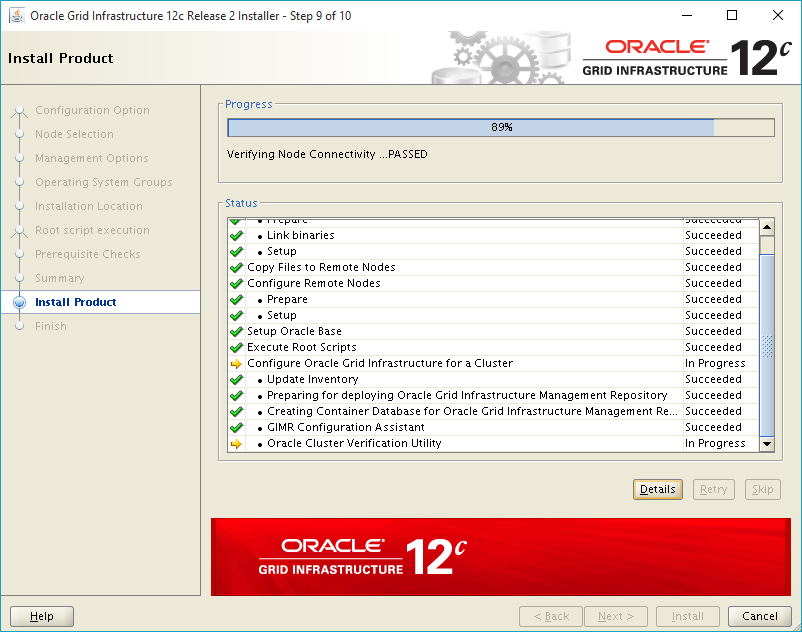Click the Configuration Option step marker icon
802x632 pixels.
point(19,110)
